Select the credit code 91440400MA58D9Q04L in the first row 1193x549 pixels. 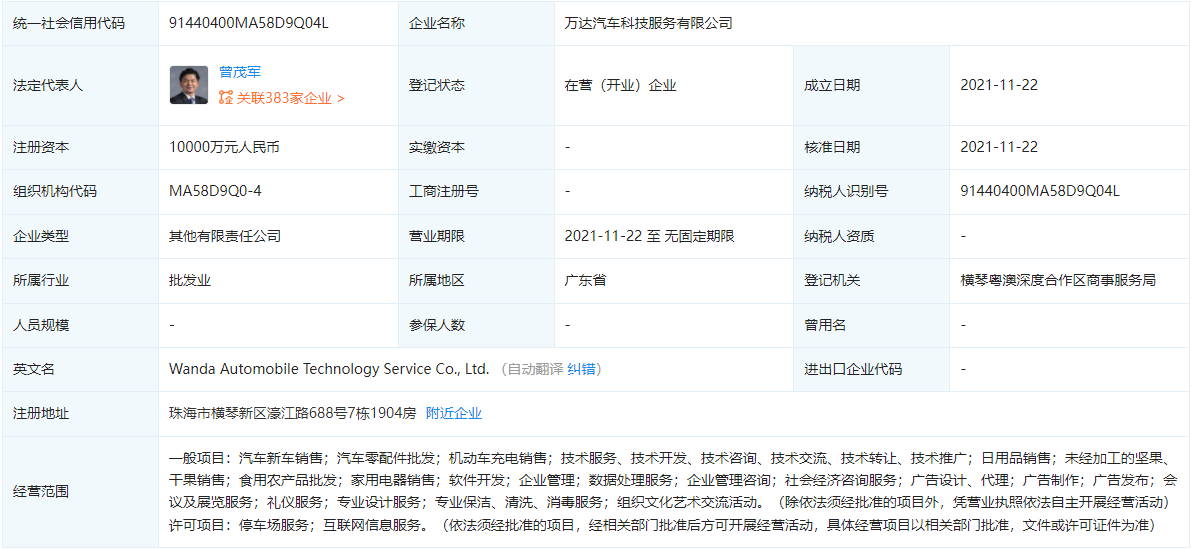pos(248,24)
